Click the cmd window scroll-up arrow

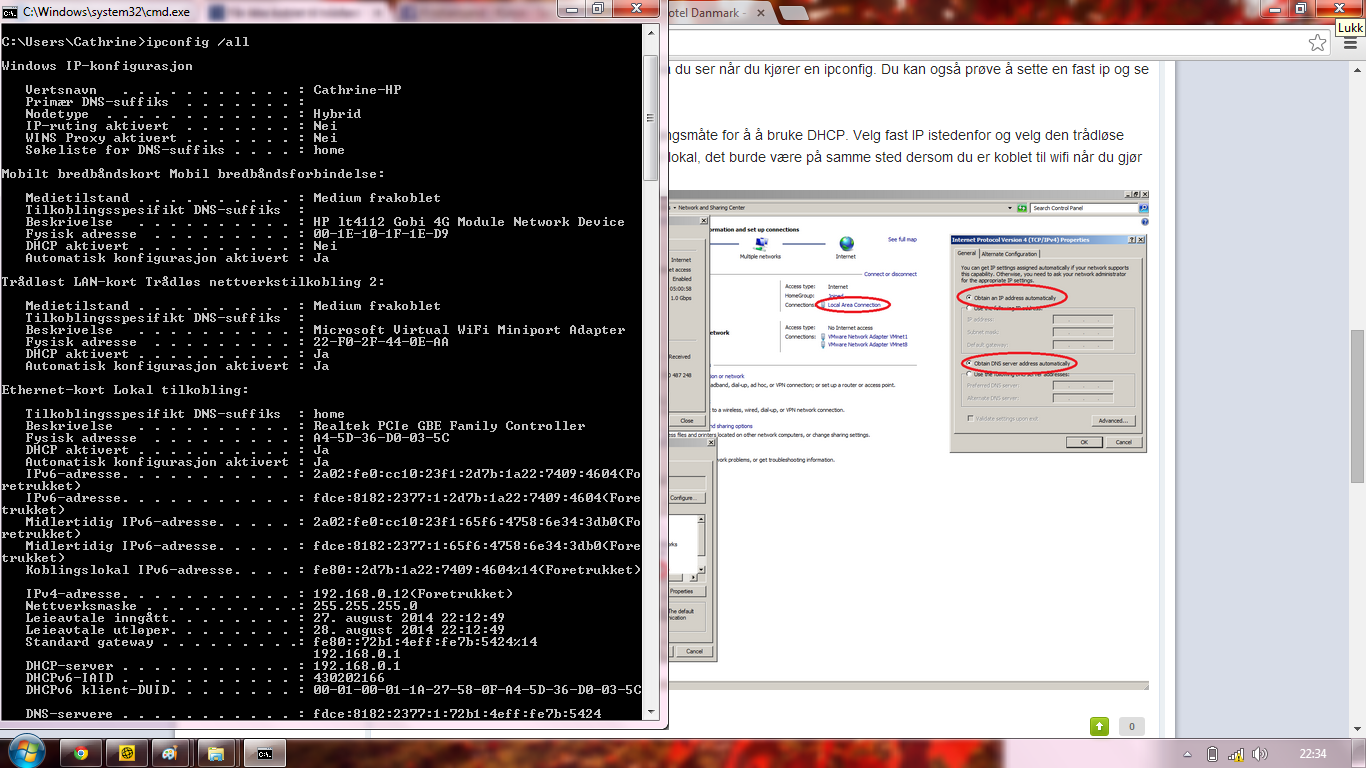(x=652, y=32)
